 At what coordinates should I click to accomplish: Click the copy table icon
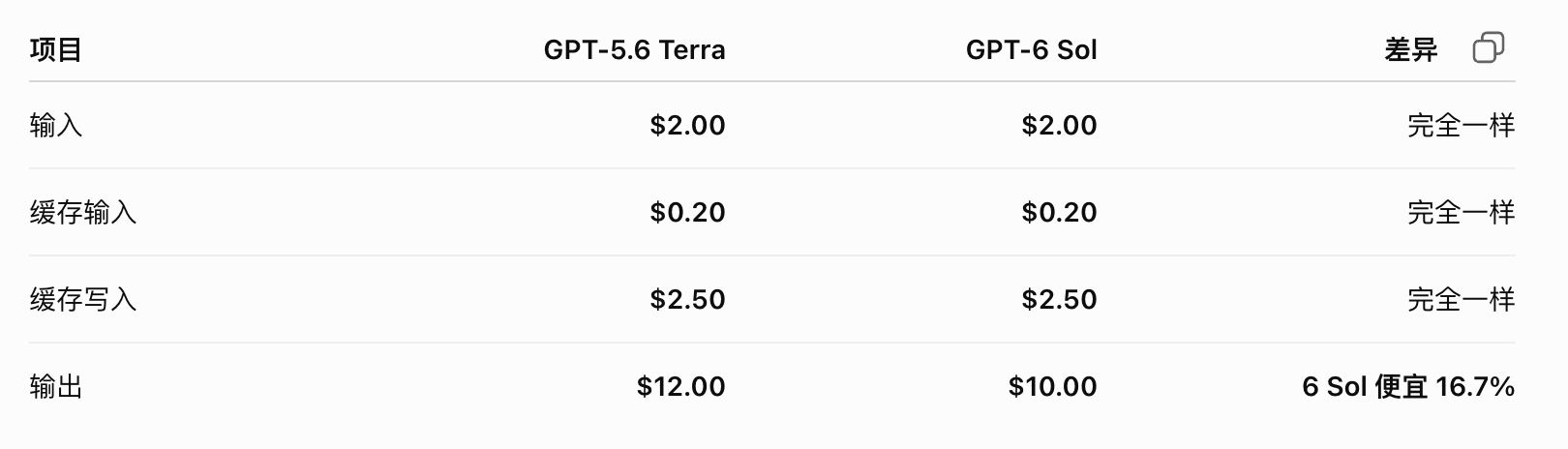(x=1488, y=47)
